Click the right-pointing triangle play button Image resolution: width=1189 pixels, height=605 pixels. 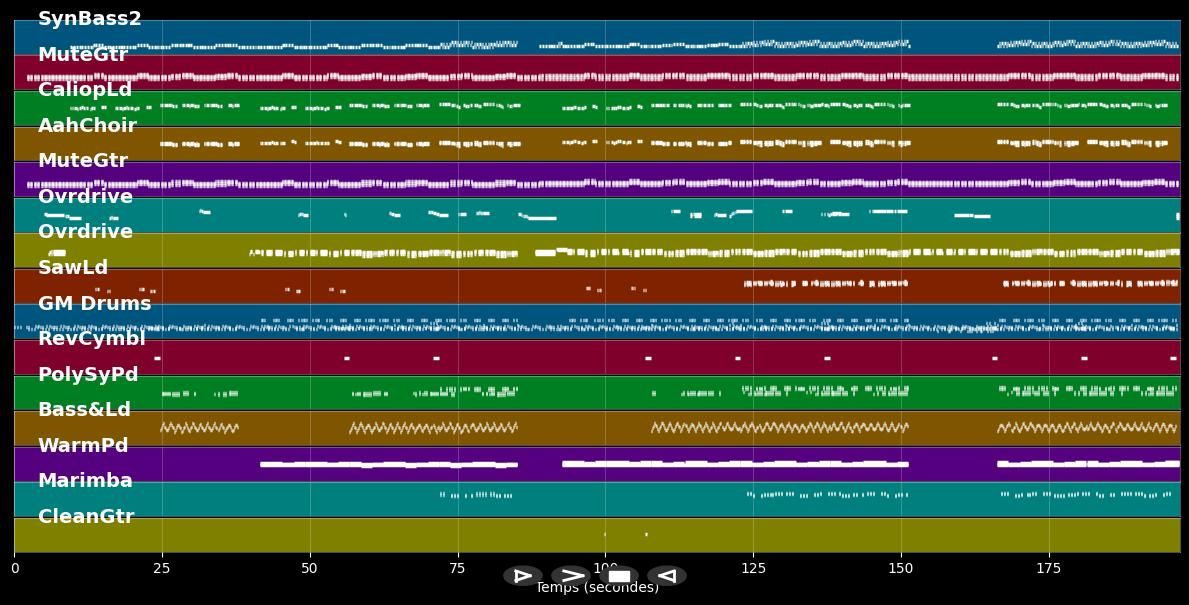click(522, 576)
